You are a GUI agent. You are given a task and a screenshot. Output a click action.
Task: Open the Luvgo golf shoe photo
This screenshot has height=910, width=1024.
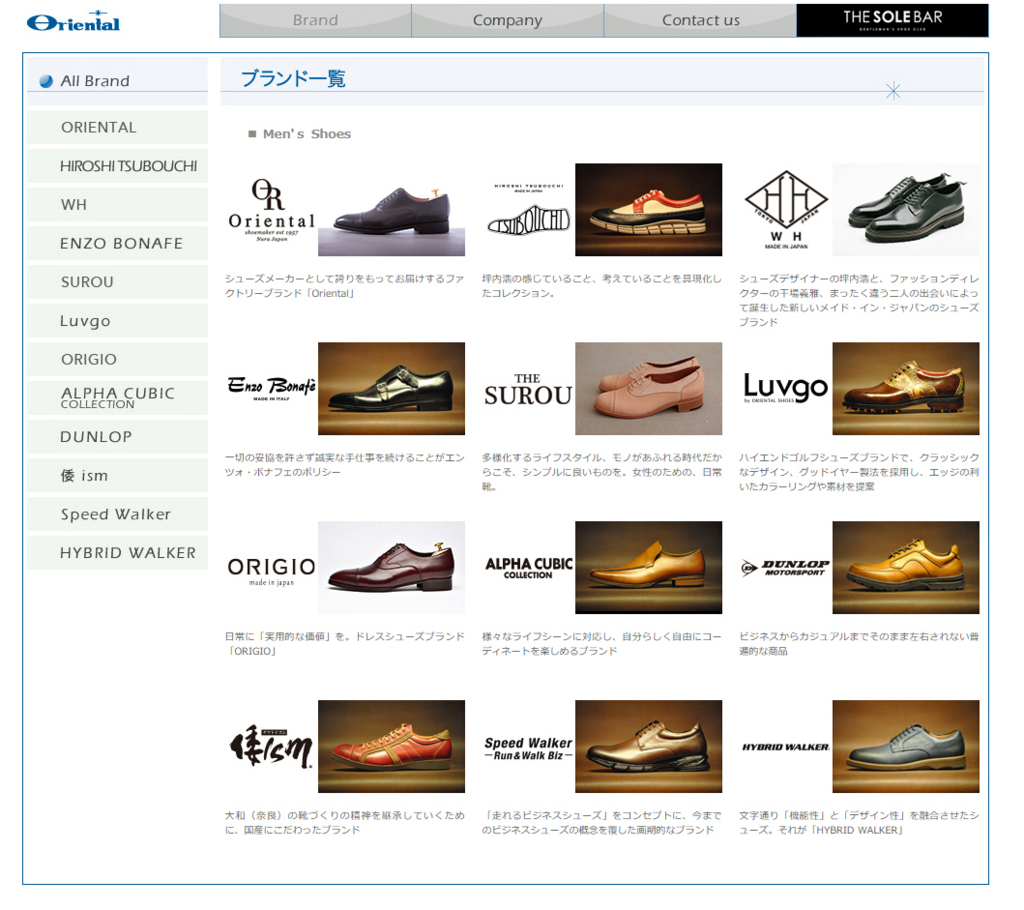pyautogui.click(x=906, y=389)
